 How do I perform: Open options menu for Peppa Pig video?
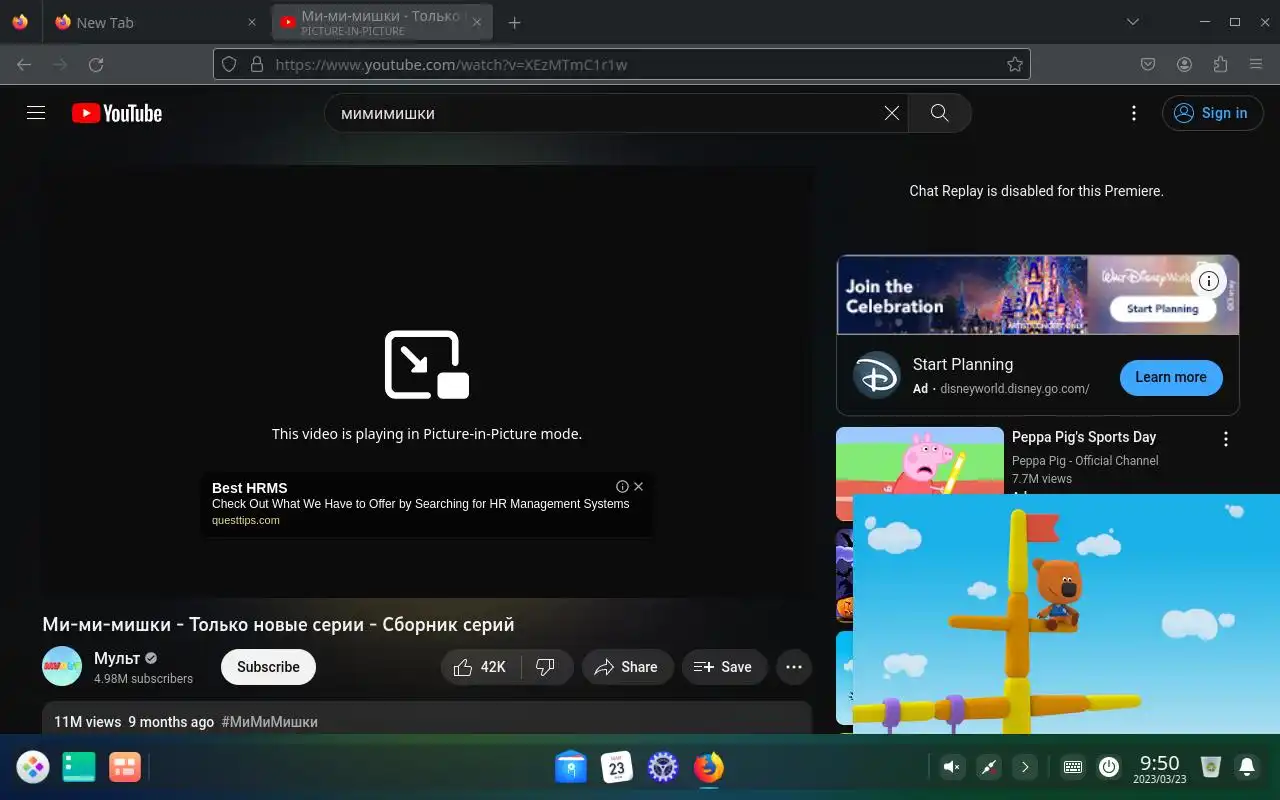point(1226,439)
